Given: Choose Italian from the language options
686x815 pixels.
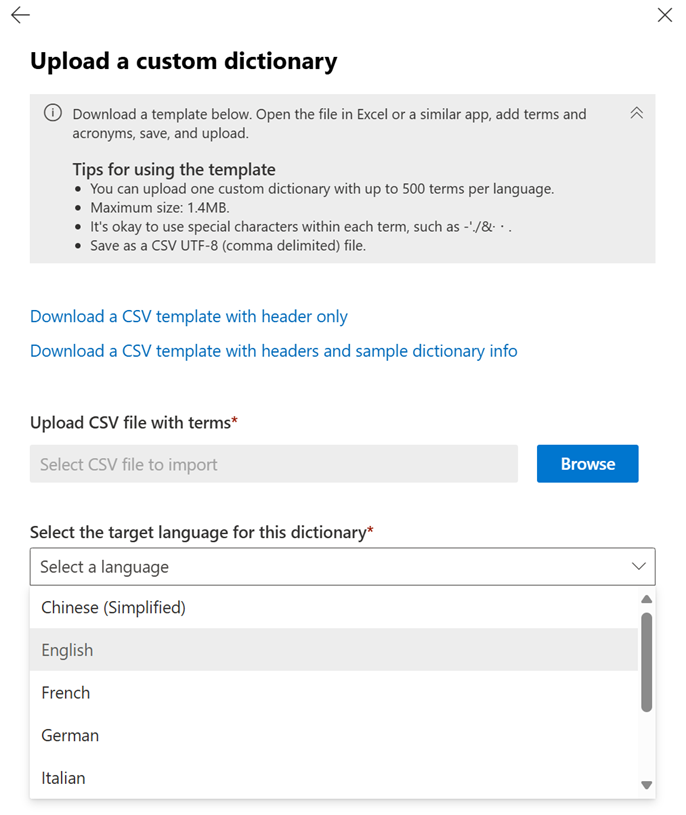Looking at the screenshot, I should [63, 778].
